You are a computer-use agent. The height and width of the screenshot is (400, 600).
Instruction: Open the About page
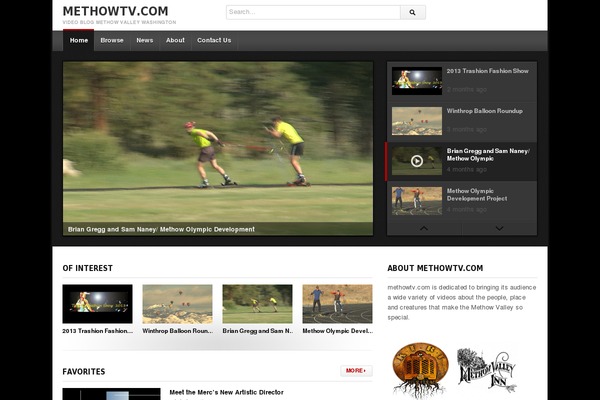click(175, 40)
